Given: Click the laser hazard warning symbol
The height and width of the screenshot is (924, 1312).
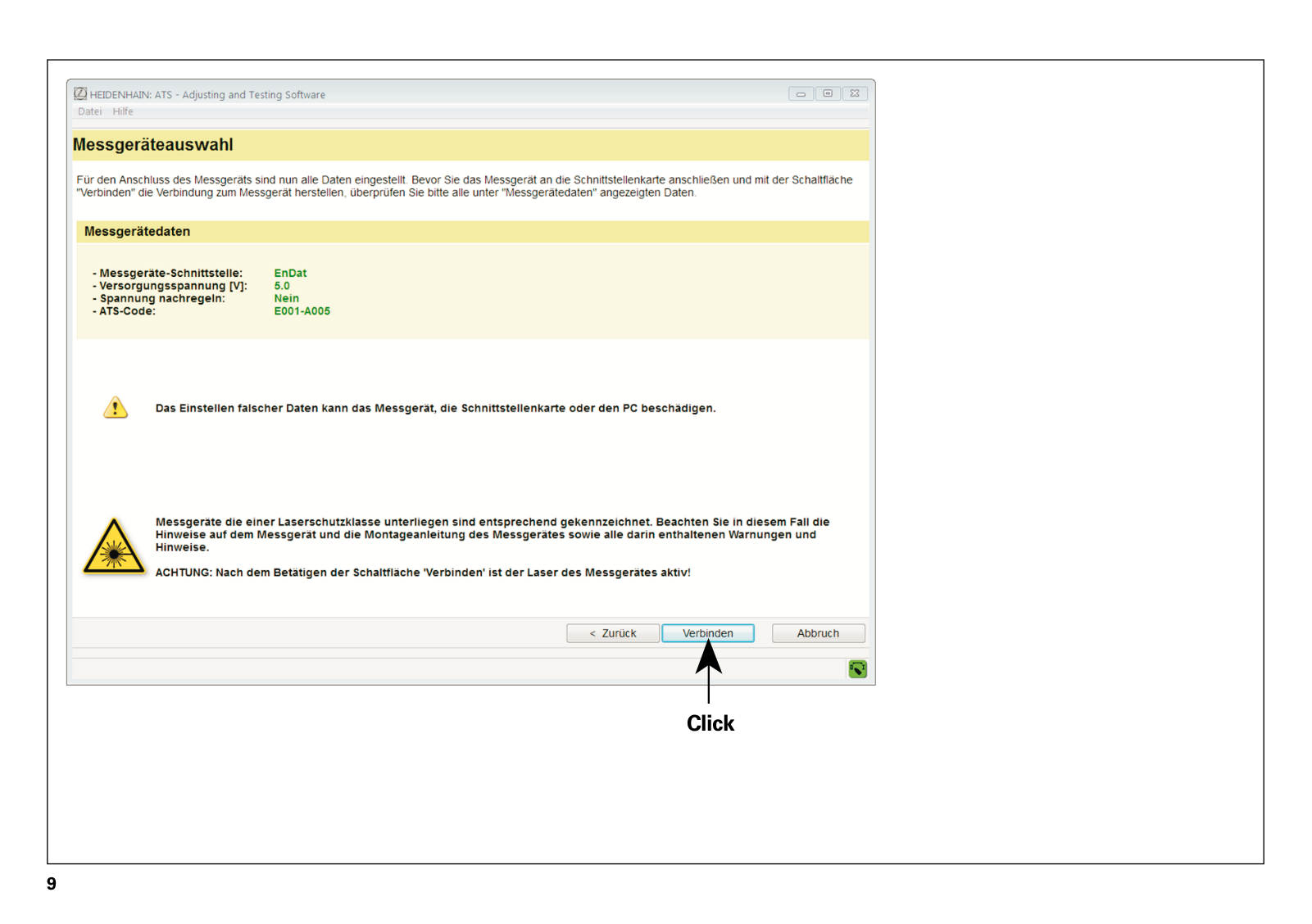Looking at the screenshot, I should [x=114, y=547].
